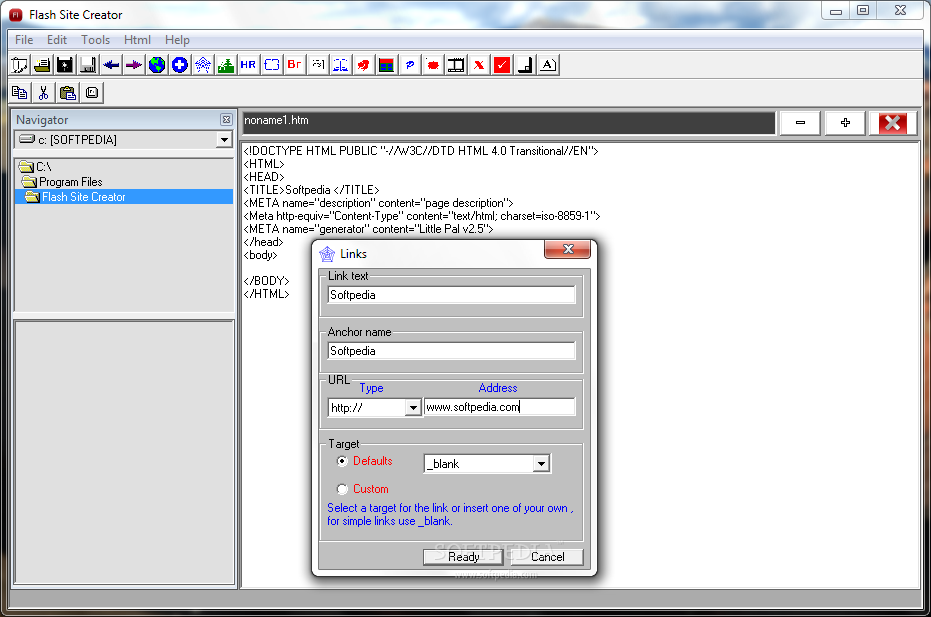Click the plus button beside noname1.htm

[846, 123]
